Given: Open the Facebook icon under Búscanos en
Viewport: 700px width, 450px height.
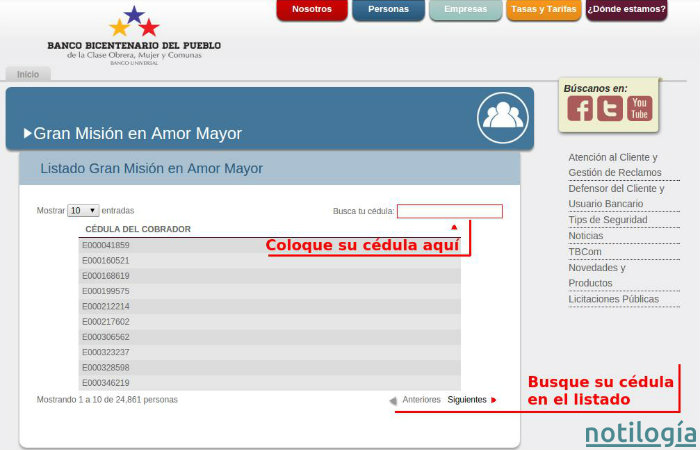Looking at the screenshot, I should pos(580,108).
